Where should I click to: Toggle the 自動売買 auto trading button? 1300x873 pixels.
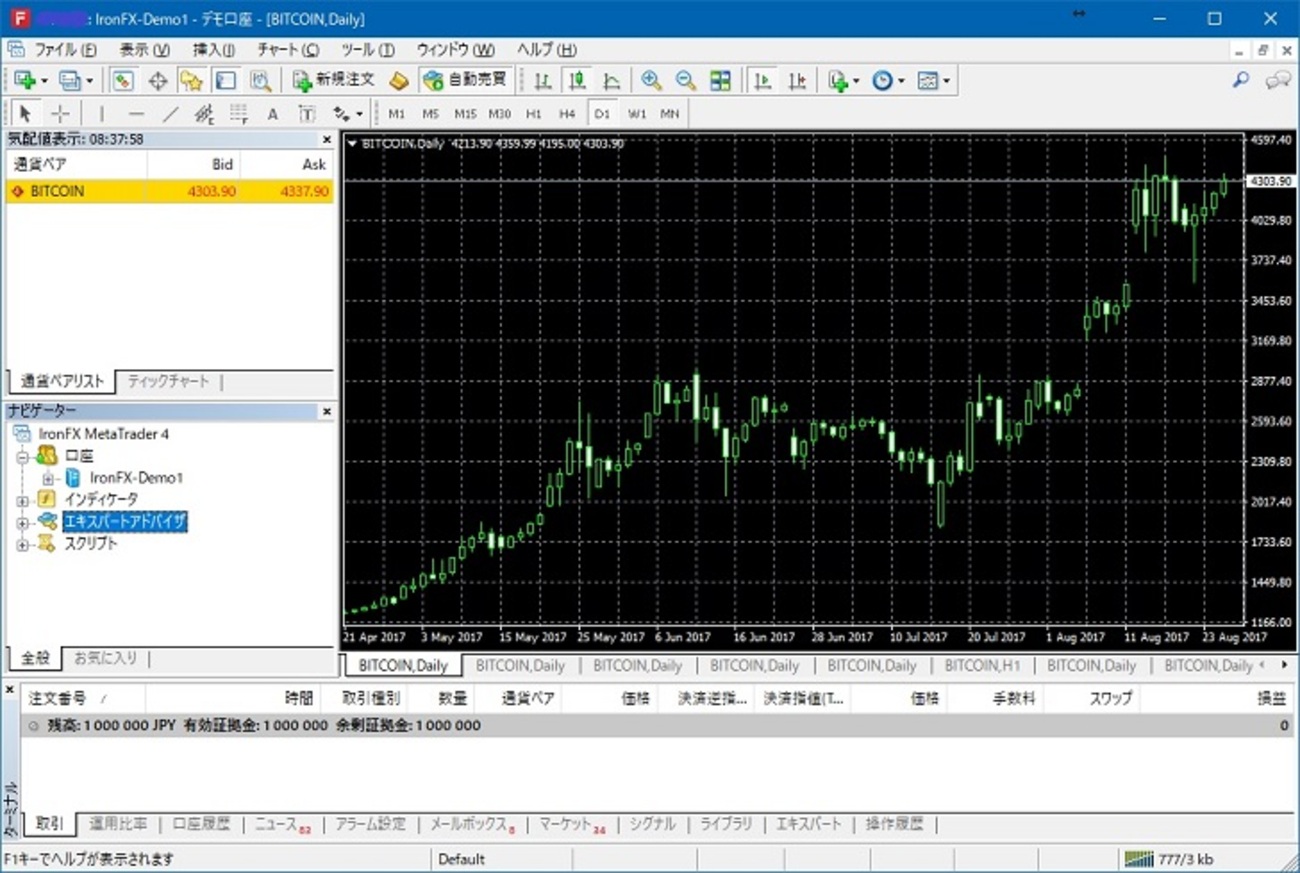(465, 80)
